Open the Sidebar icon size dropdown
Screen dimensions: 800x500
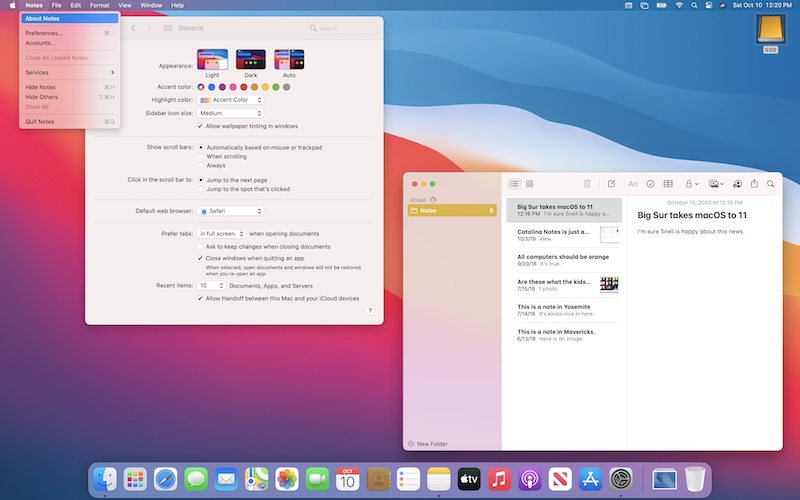pyautogui.click(x=230, y=113)
